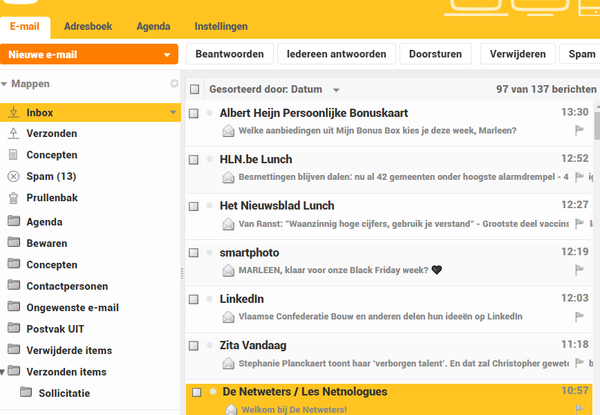The height and width of the screenshot is (415, 600).
Task: Click the Ongewenste e-mail folder icon
Action: (14, 306)
